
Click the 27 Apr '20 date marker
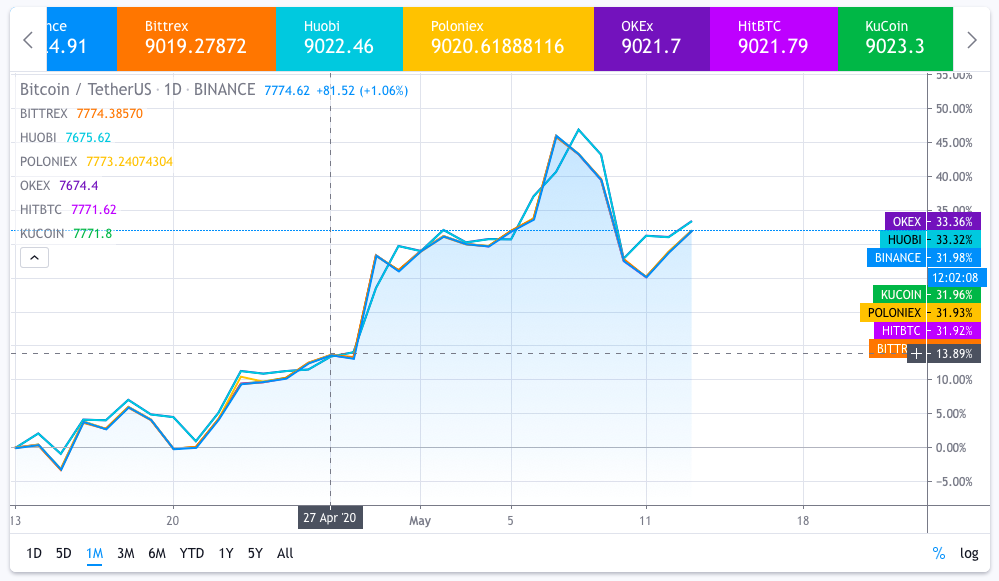tap(330, 517)
